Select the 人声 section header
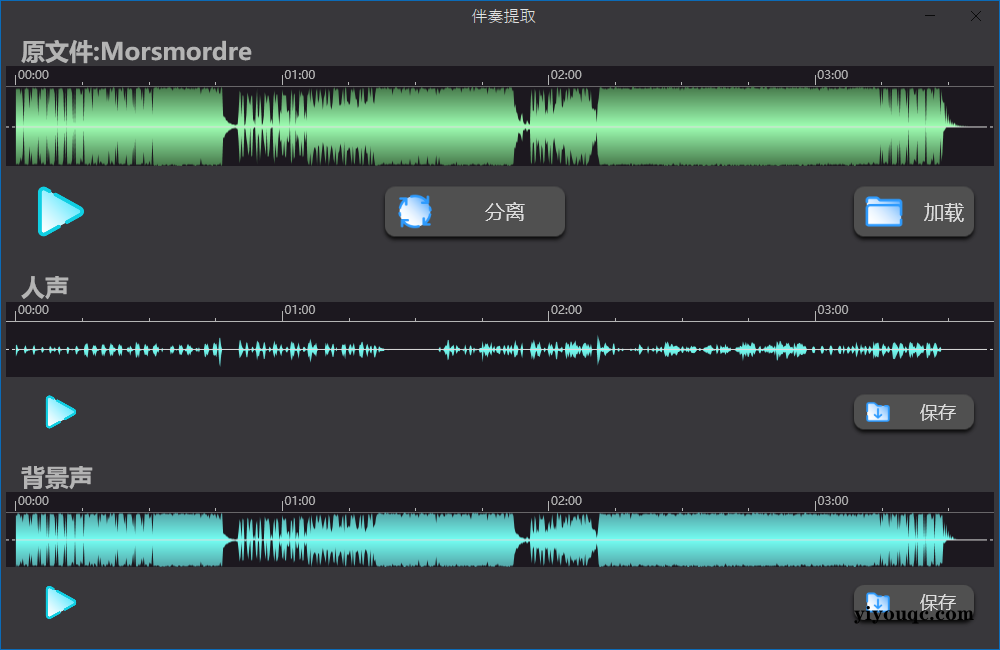The width and height of the screenshot is (1000, 650). (43, 286)
